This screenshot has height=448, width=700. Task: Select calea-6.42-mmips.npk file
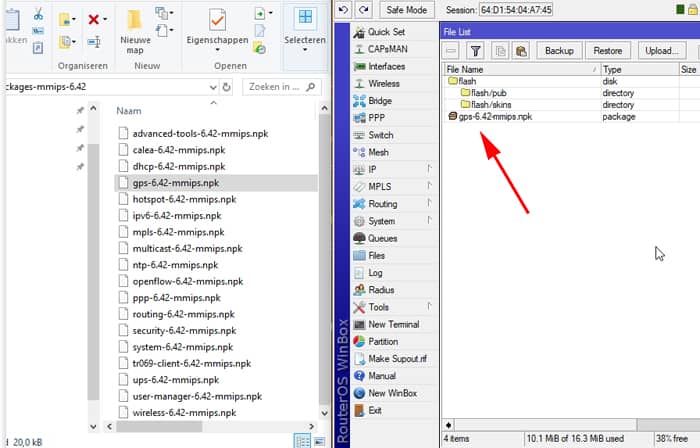[179, 150]
